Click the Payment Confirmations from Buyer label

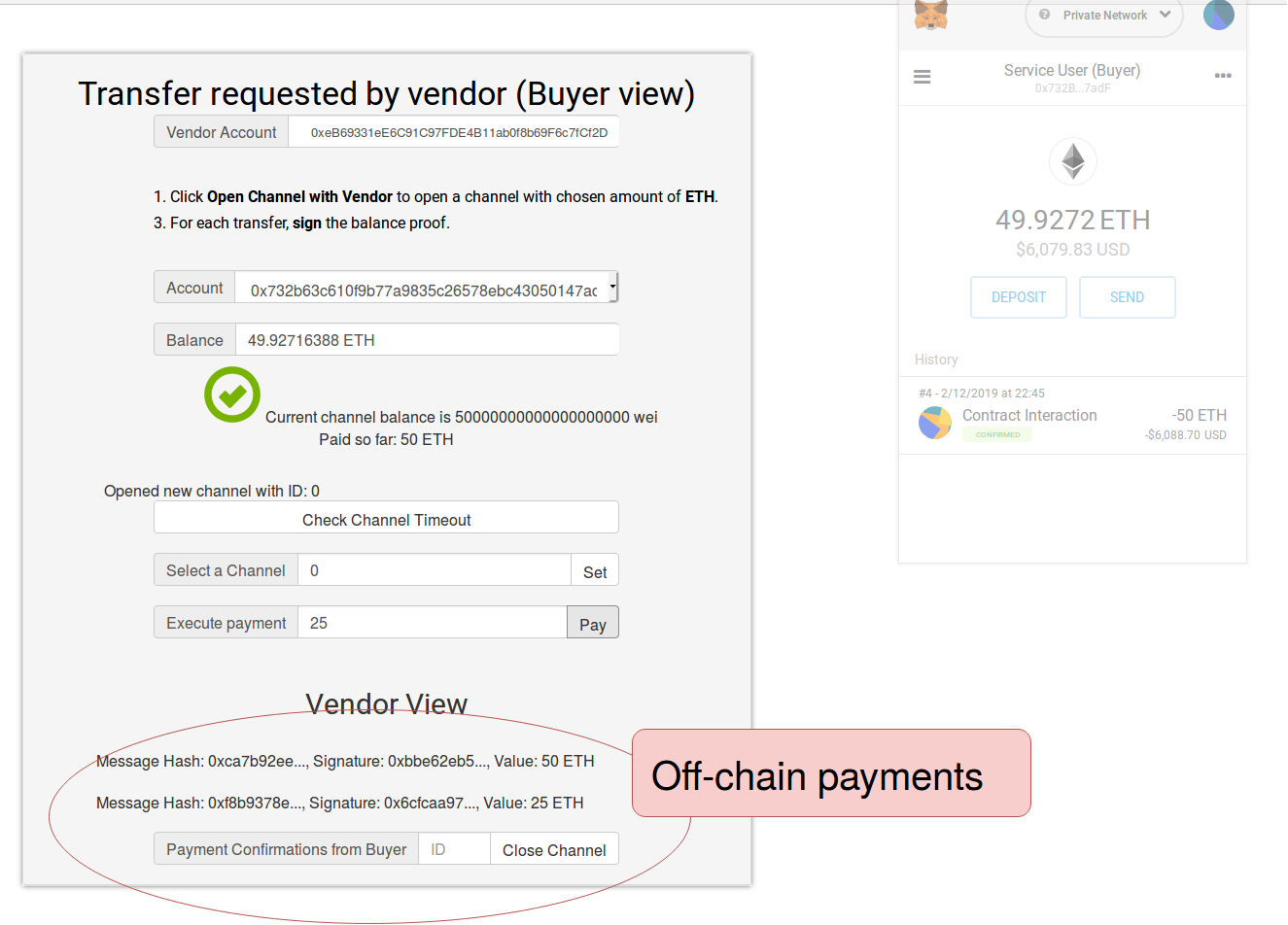pos(286,849)
